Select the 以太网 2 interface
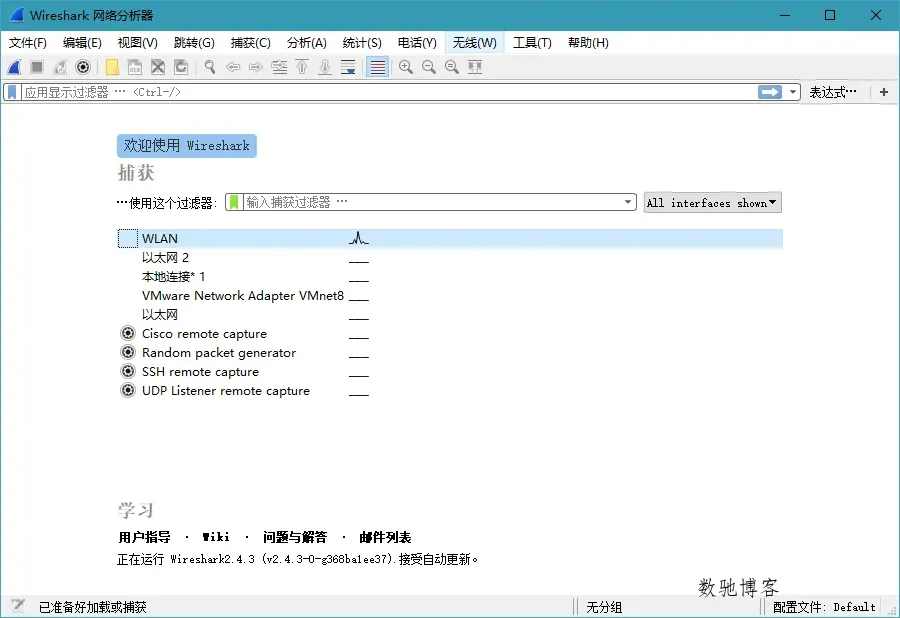The image size is (900, 618). pos(165,258)
